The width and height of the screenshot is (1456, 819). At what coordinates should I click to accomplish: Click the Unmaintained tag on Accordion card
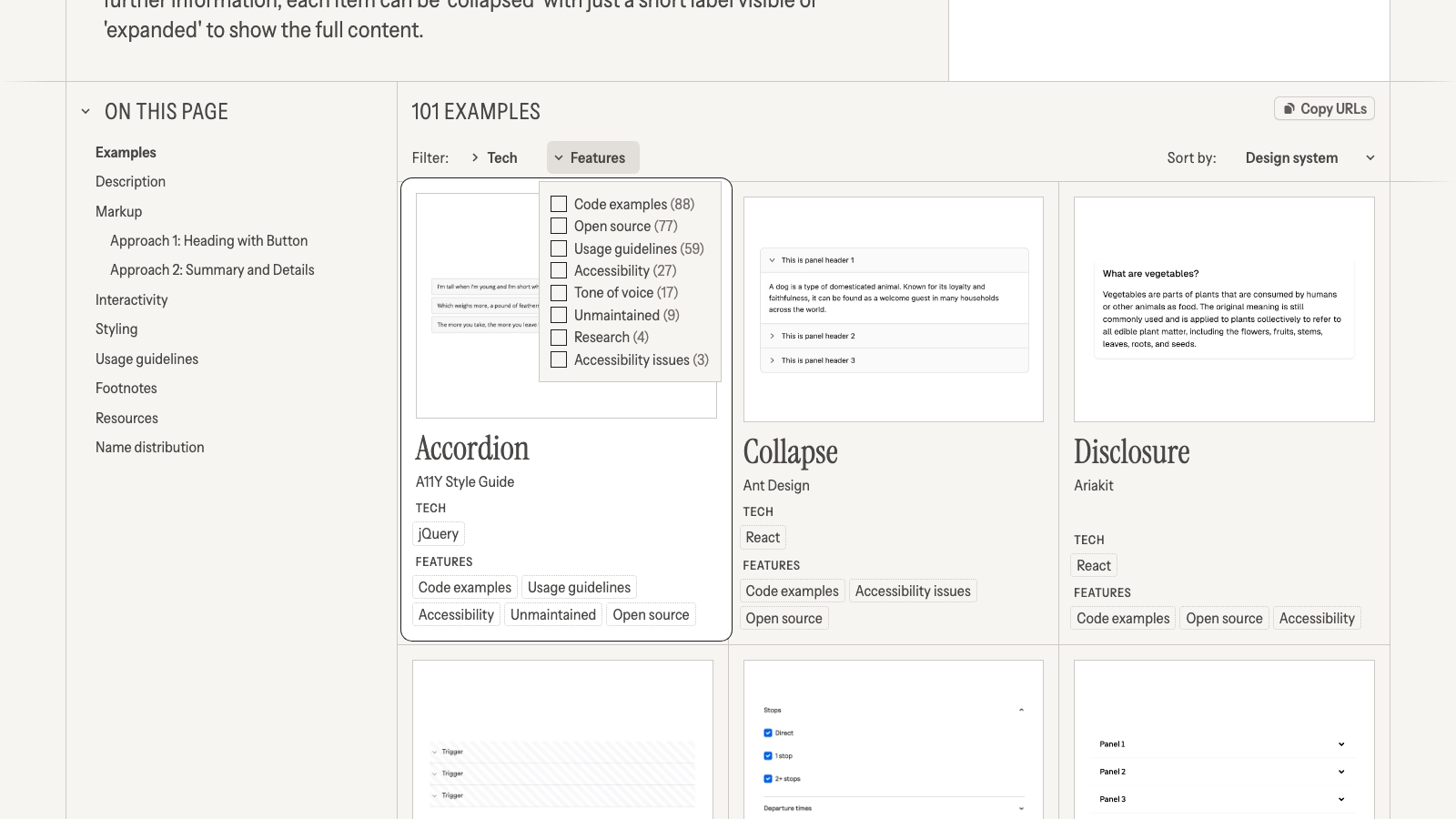553,615
